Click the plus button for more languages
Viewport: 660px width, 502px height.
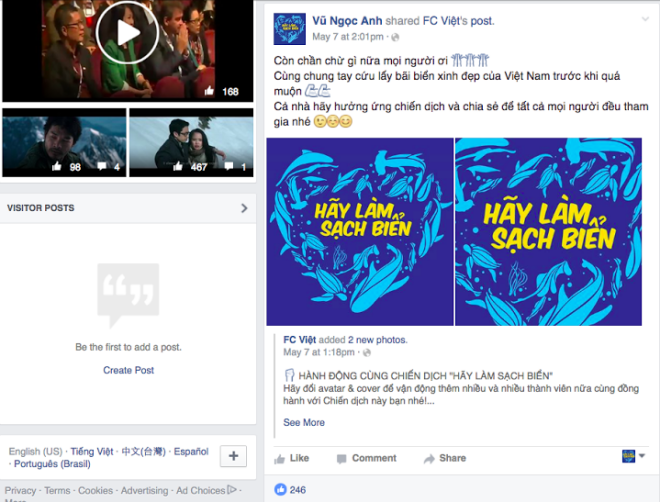point(232,456)
